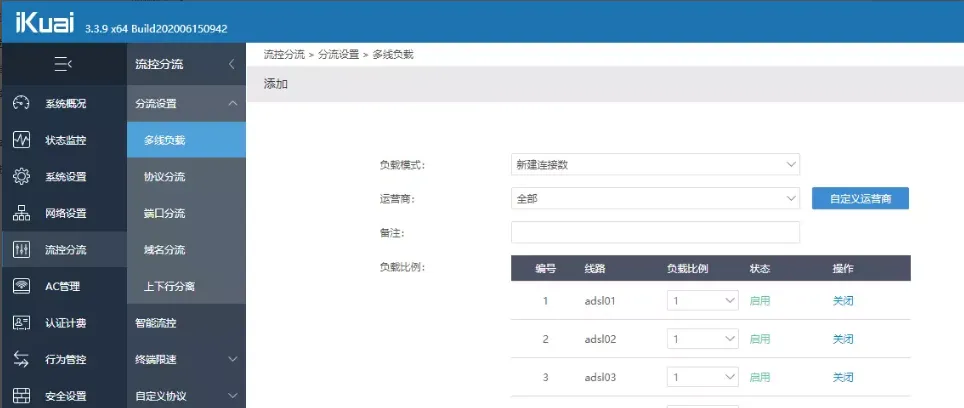Expand the 终端限速 section chevron

232,359
